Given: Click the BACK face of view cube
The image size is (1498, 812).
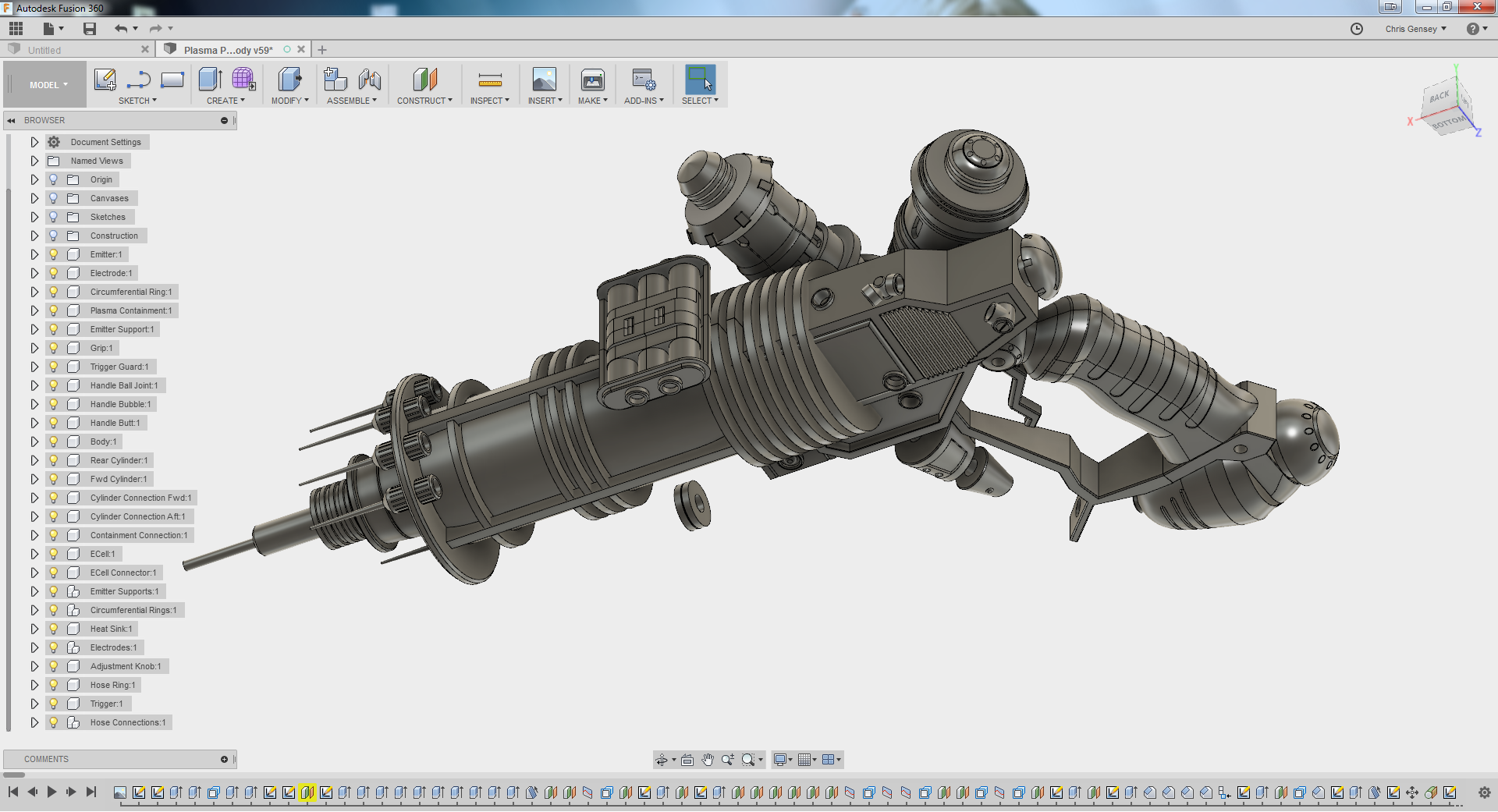Looking at the screenshot, I should pyautogui.click(x=1439, y=98).
